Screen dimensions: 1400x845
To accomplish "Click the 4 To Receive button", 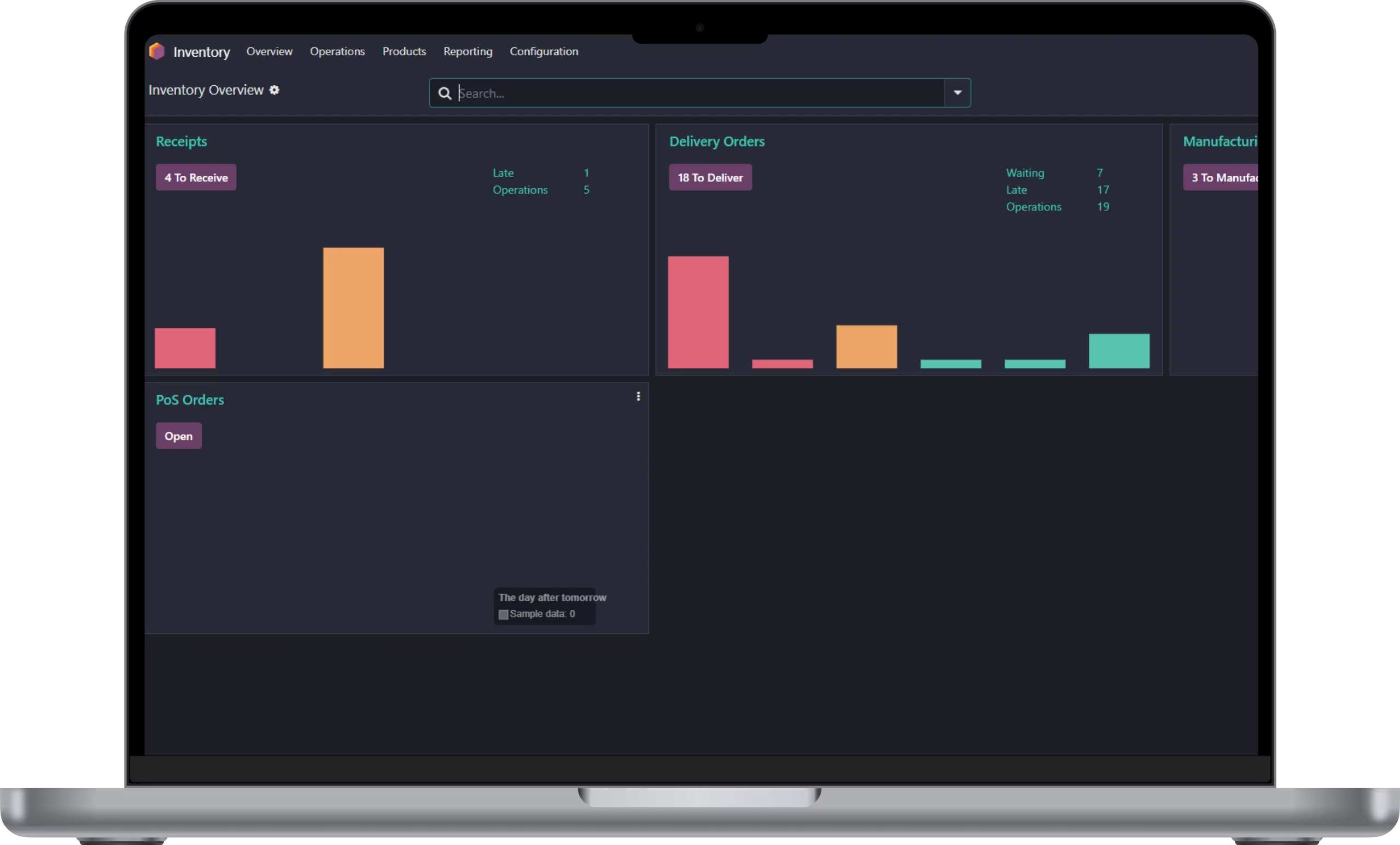I will (x=196, y=178).
